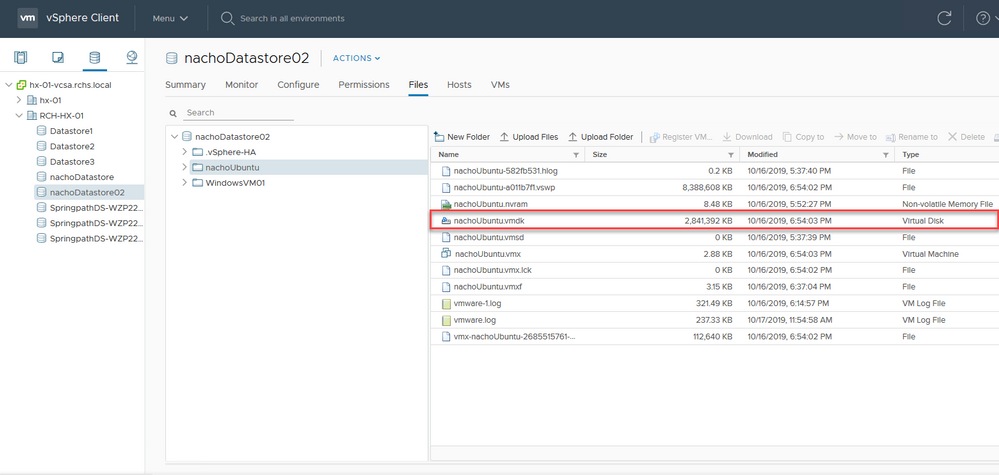Viewport: 999px width, 475px height.
Task: Open the Menu dropdown in header
Action: pos(169,18)
